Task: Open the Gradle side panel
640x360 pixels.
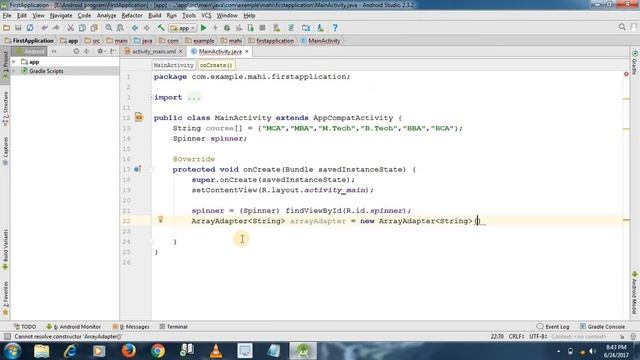Action: tap(635, 62)
